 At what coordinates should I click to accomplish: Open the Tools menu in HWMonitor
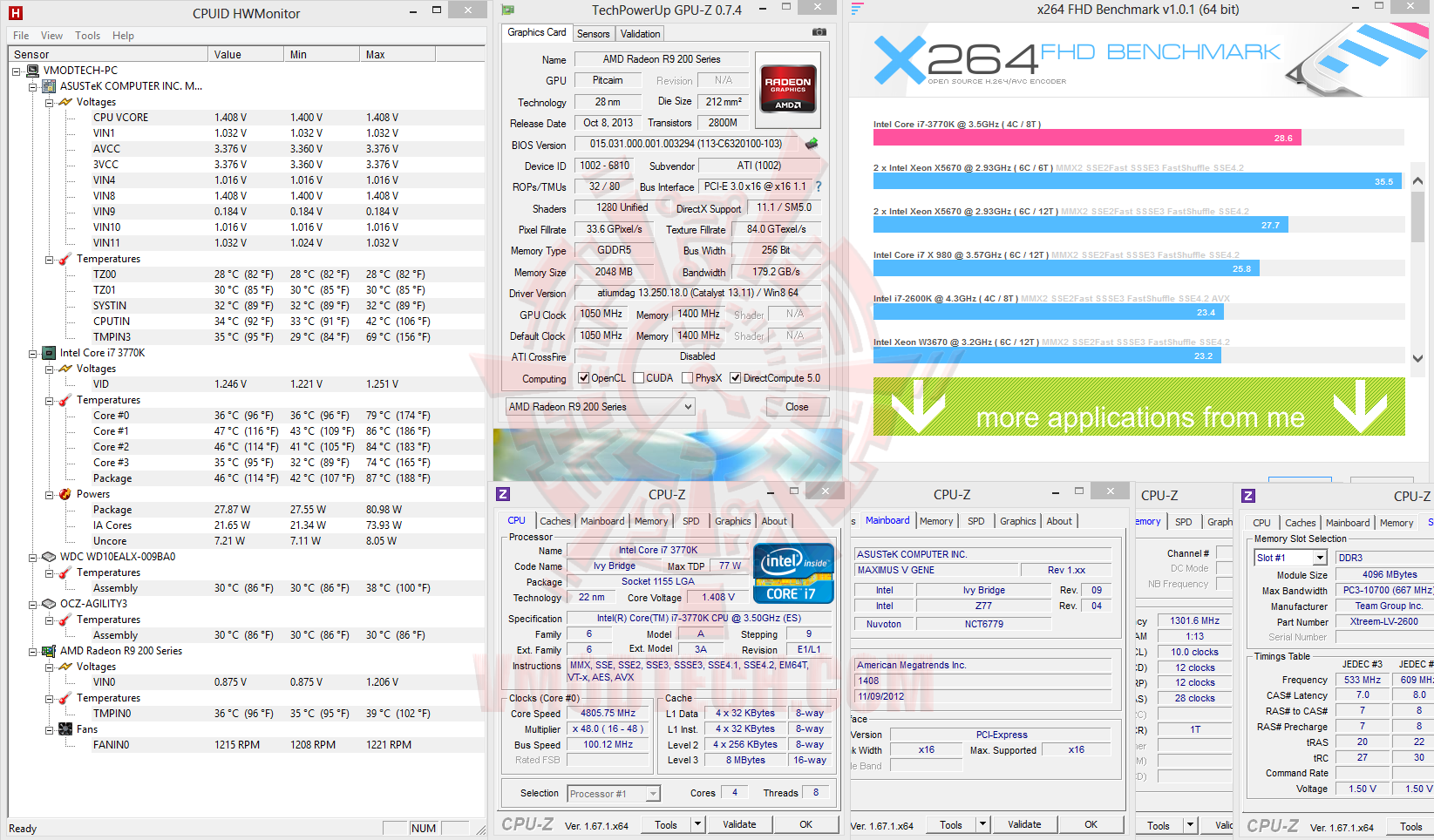click(x=87, y=36)
